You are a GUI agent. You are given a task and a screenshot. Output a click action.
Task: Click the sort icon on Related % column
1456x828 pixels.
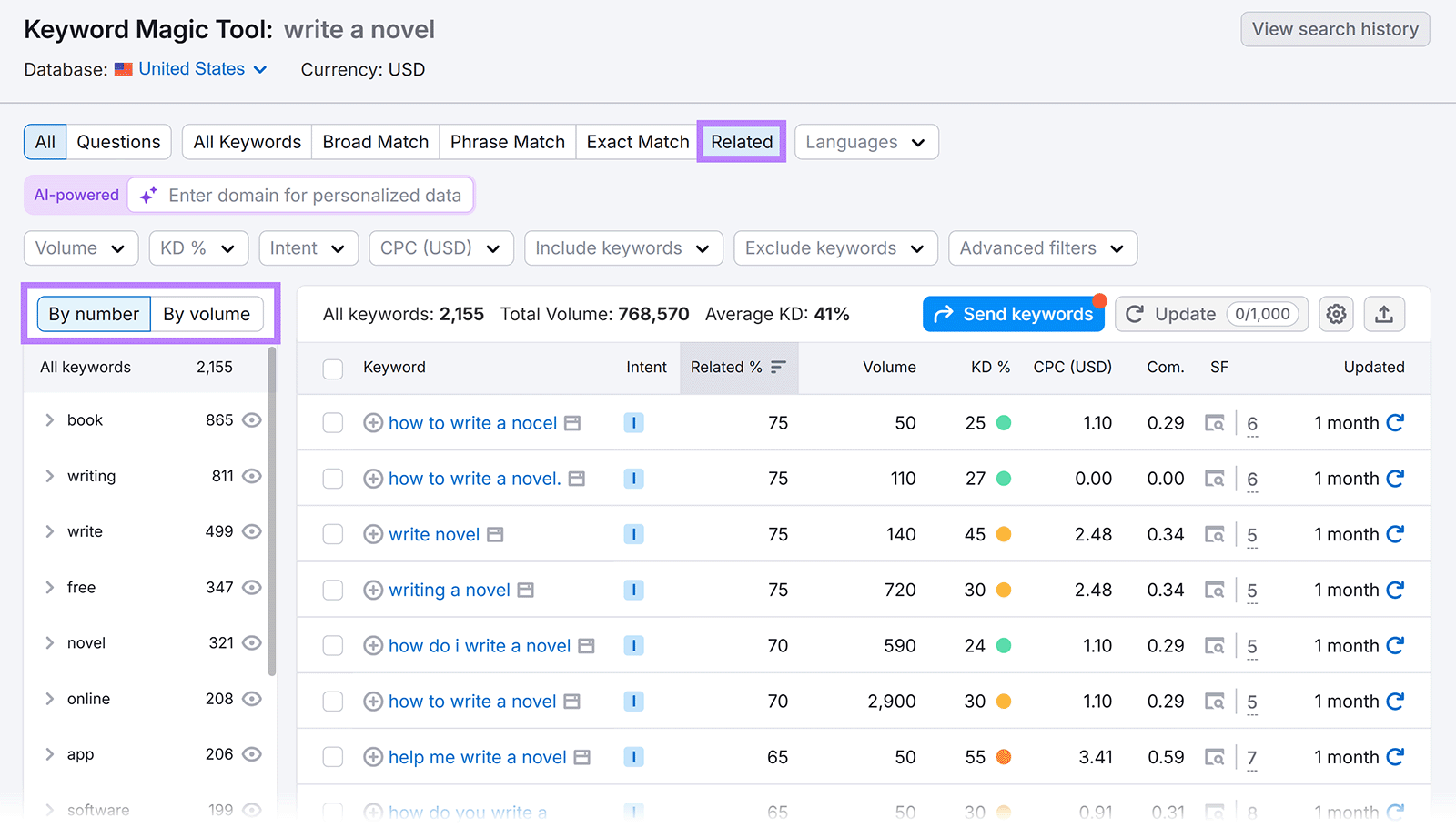click(778, 368)
